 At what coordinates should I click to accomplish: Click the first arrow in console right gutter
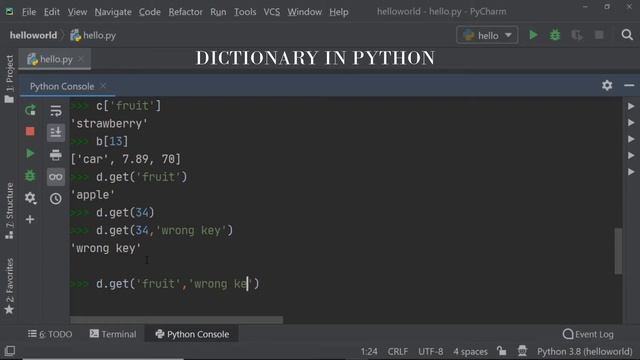coord(631,106)
